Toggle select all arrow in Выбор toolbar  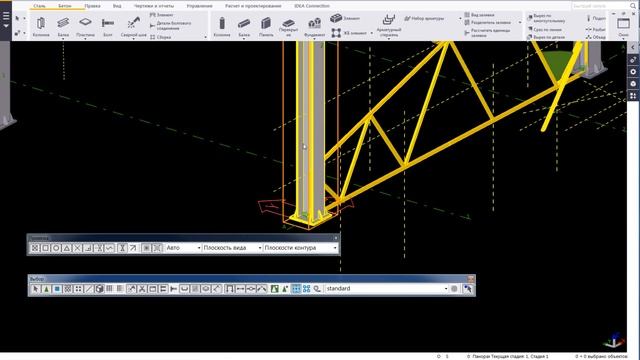tap(36, 289)
